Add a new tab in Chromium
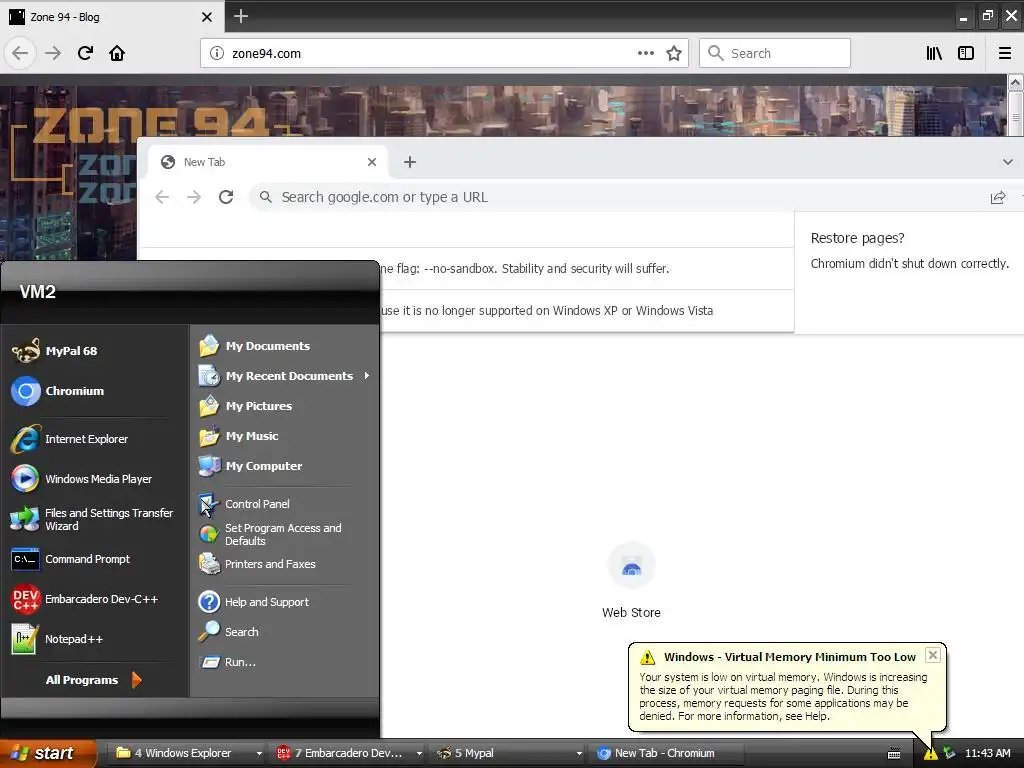This screenshot has width=1024, height=768. coord(409,162)
